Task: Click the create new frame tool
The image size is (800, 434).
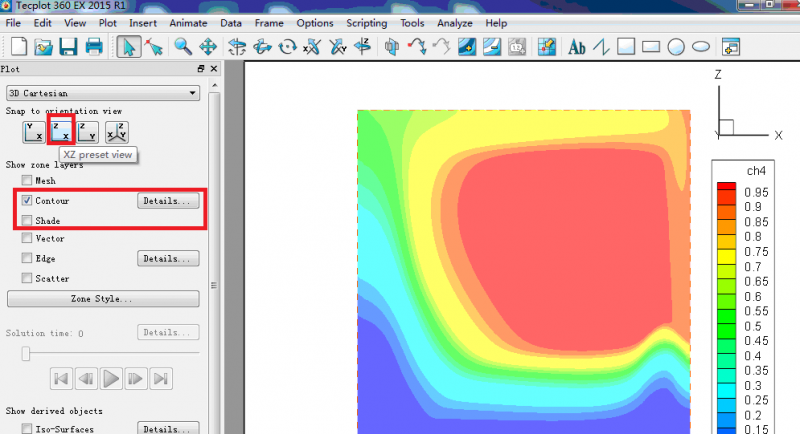Action: (x=731, y=47)
